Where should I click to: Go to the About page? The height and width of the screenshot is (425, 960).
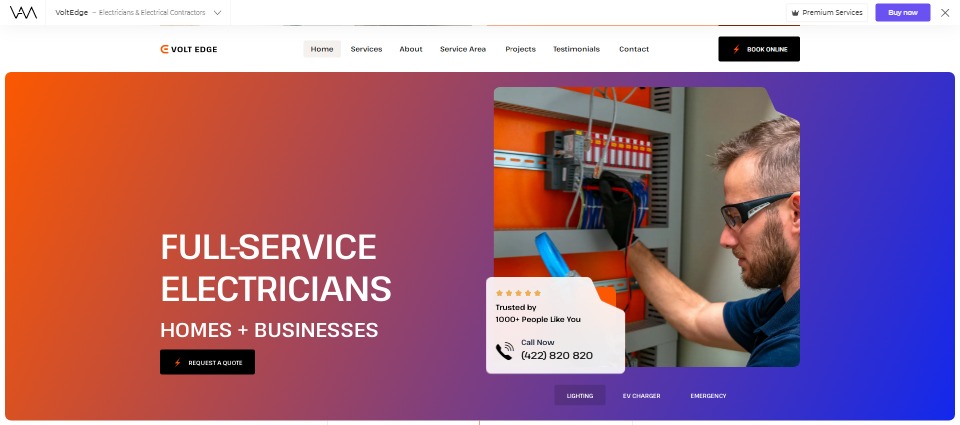[x=411, y=49]
